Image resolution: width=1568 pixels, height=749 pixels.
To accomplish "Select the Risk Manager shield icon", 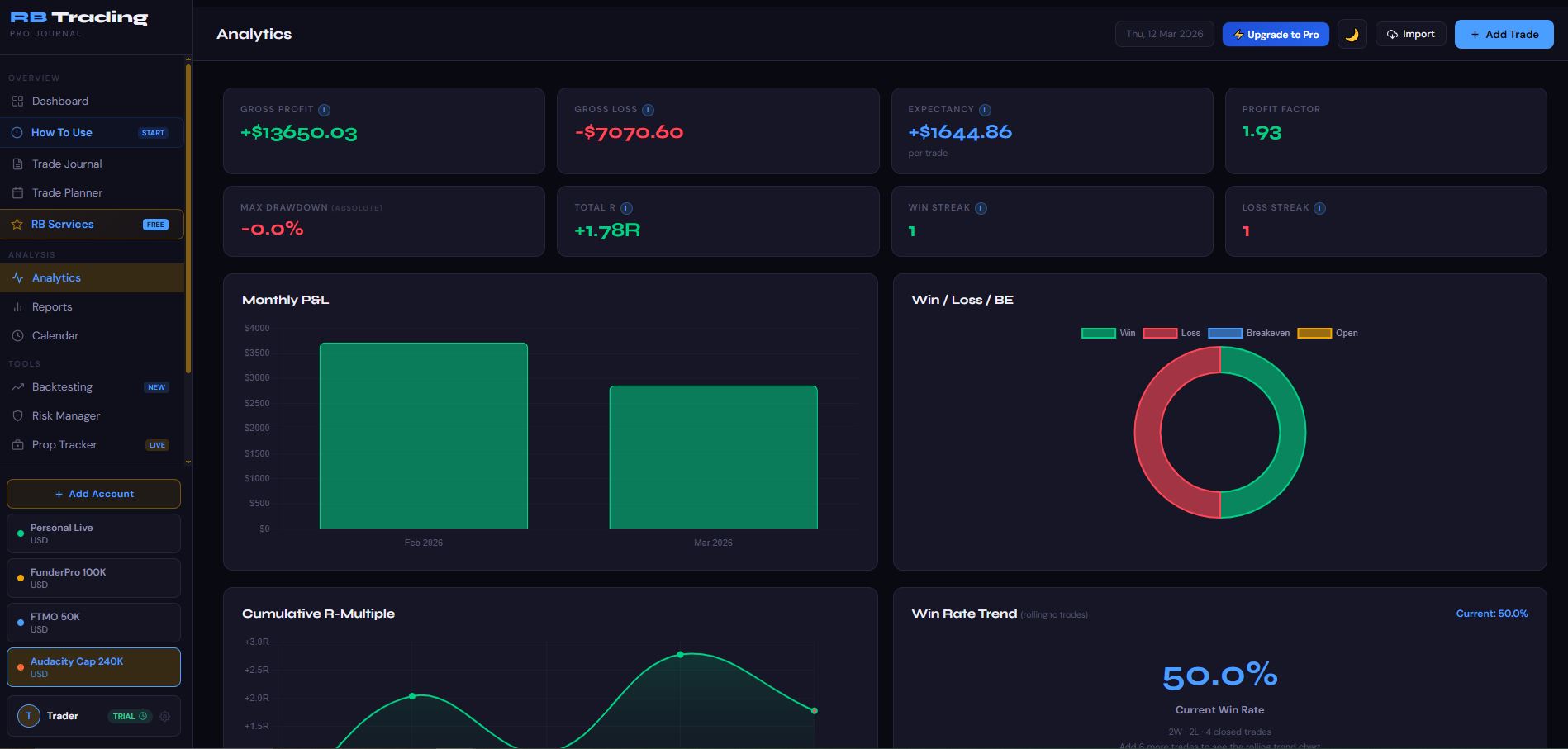I will pyautogui.click(x=18, y=415).
